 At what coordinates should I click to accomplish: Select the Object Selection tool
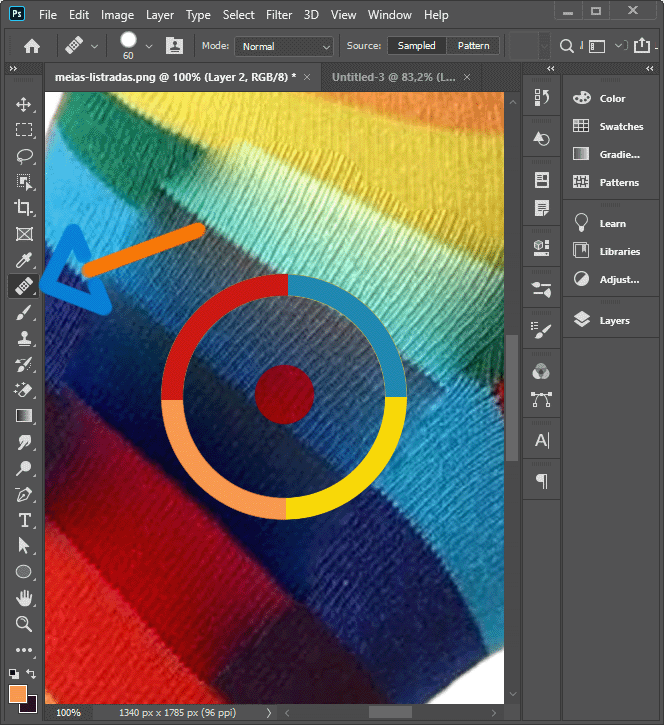(24, 182)
